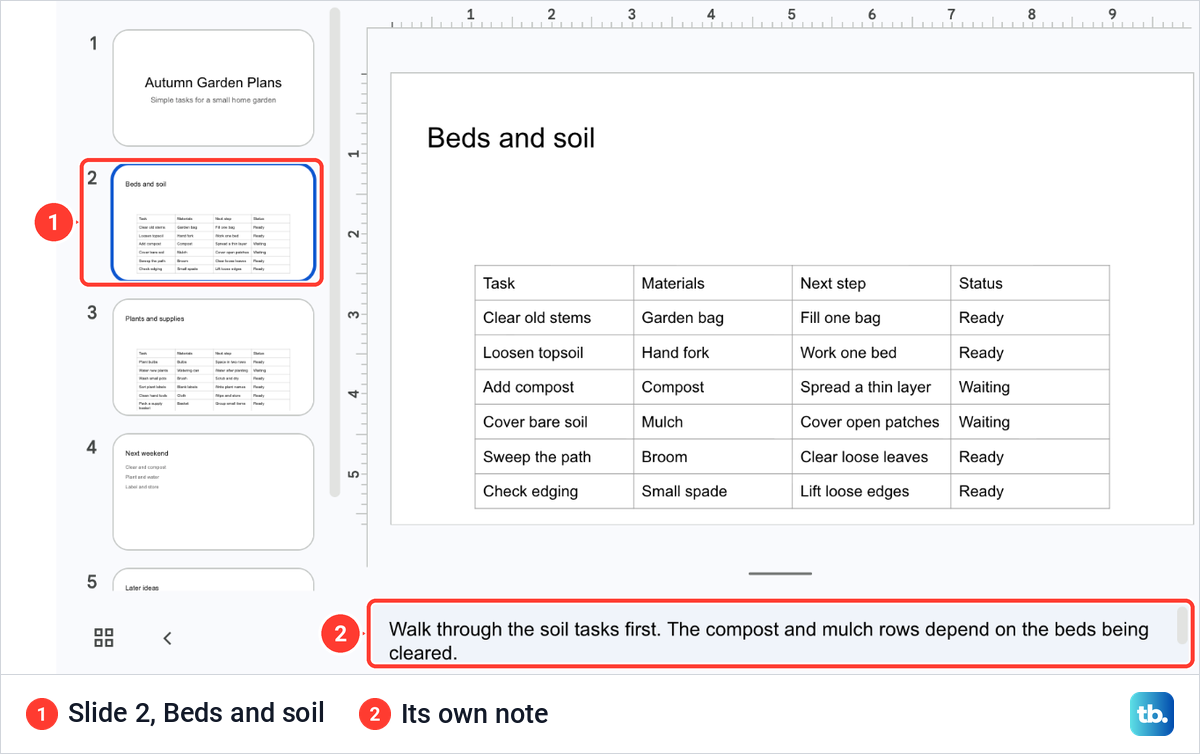Select slide 4 thumbnail Next weekend
This screenshot has width=1200, height=754.
point(213,491)
